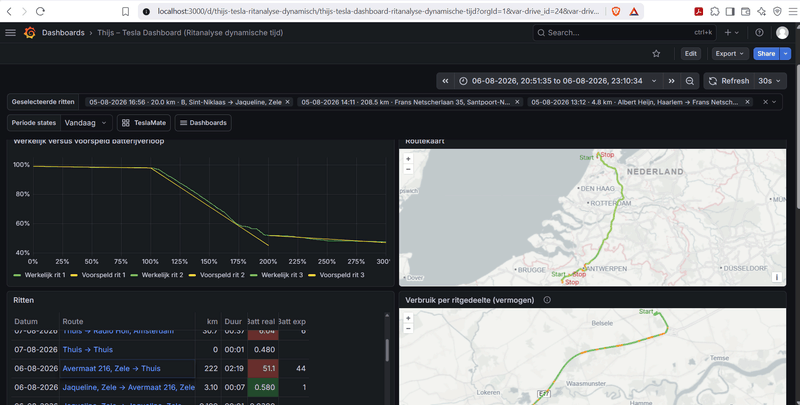Show Routekaart map attribution info
800x405 pixels.
(777, 277)
